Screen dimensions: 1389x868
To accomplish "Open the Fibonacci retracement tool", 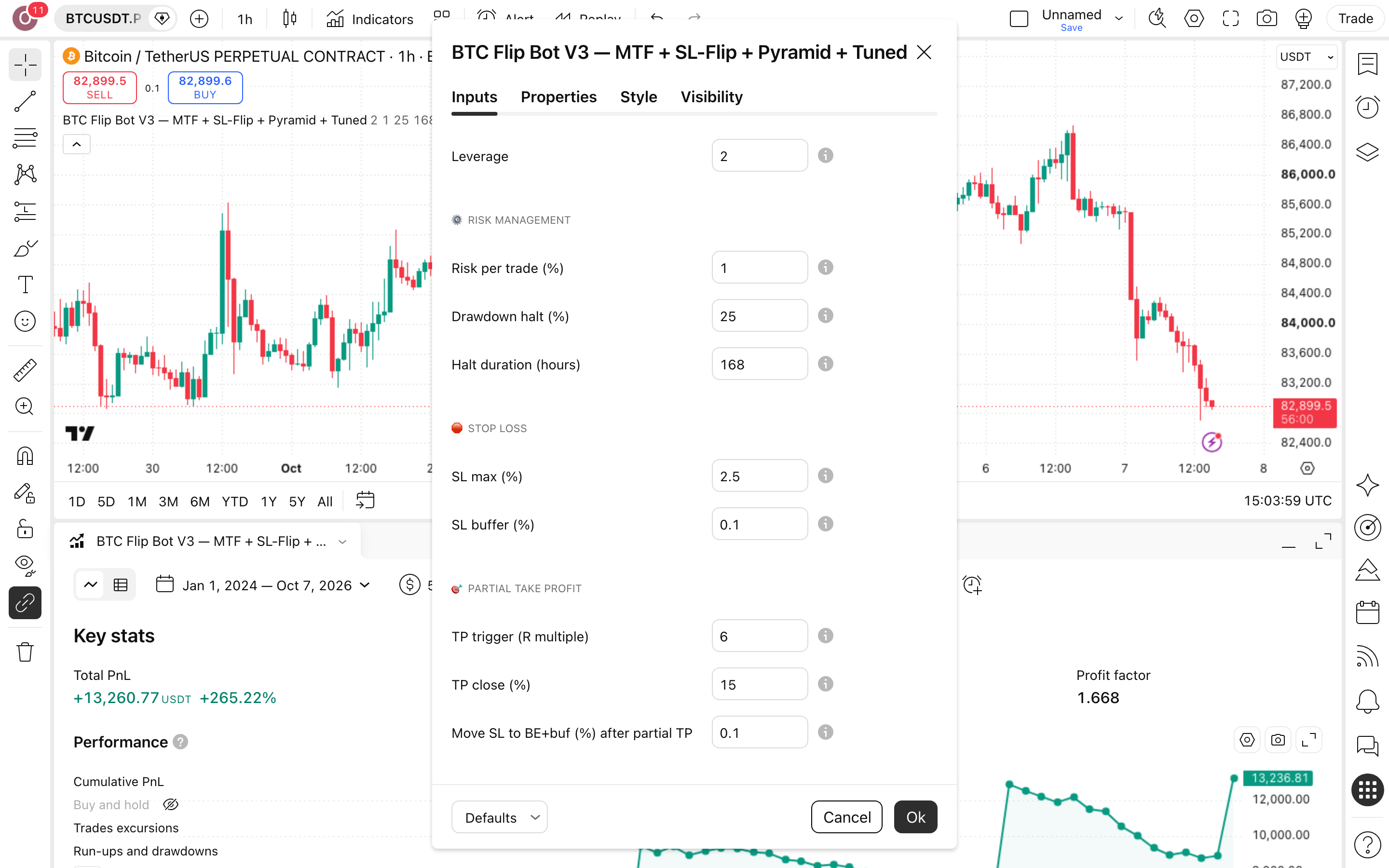I will (x=25, y=138).
